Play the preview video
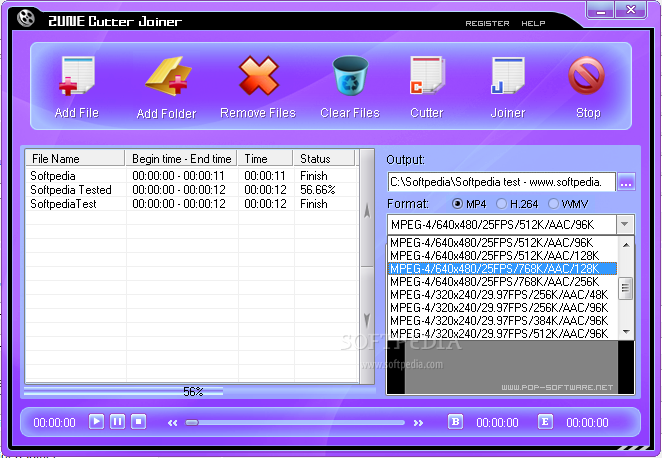This screenshot has height=458, width=662. [96, 421]
